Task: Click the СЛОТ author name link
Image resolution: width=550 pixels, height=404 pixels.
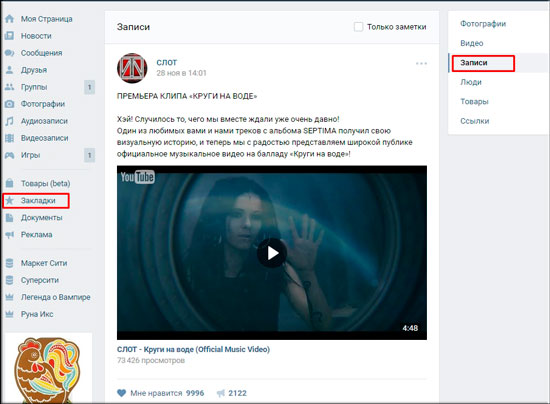Action: click(x=167, y=62)
